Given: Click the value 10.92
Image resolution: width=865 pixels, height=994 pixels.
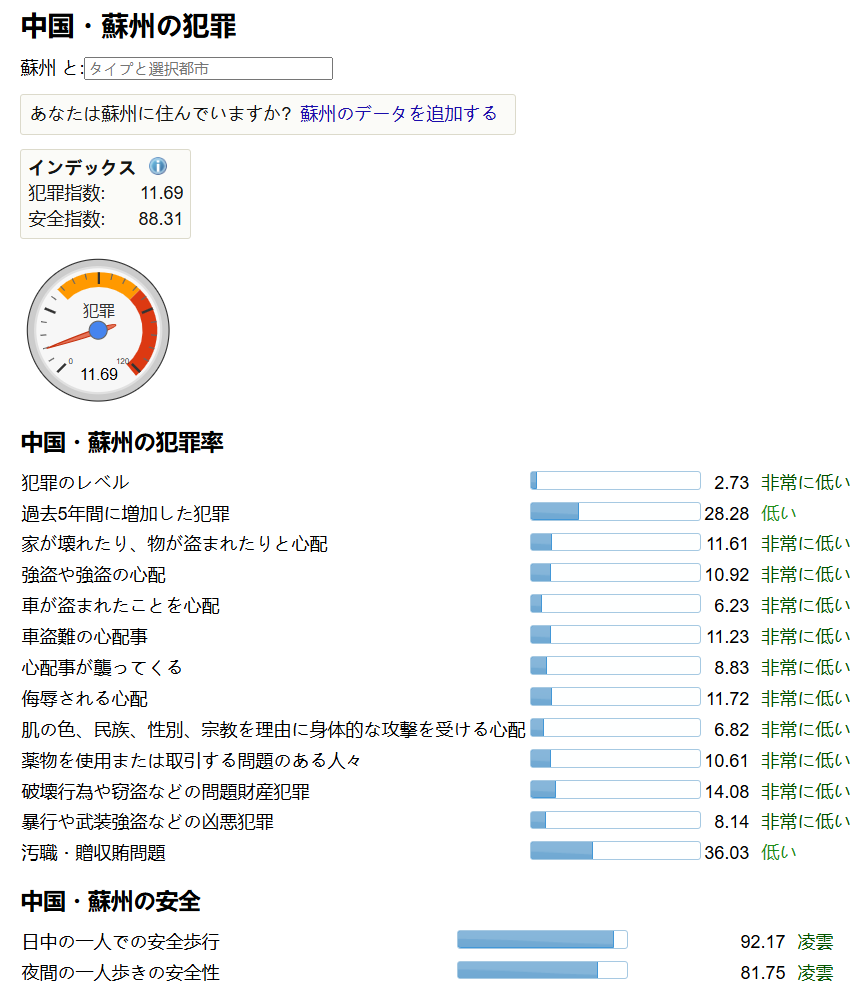Looking at the screenshot, I should [727, 575].
